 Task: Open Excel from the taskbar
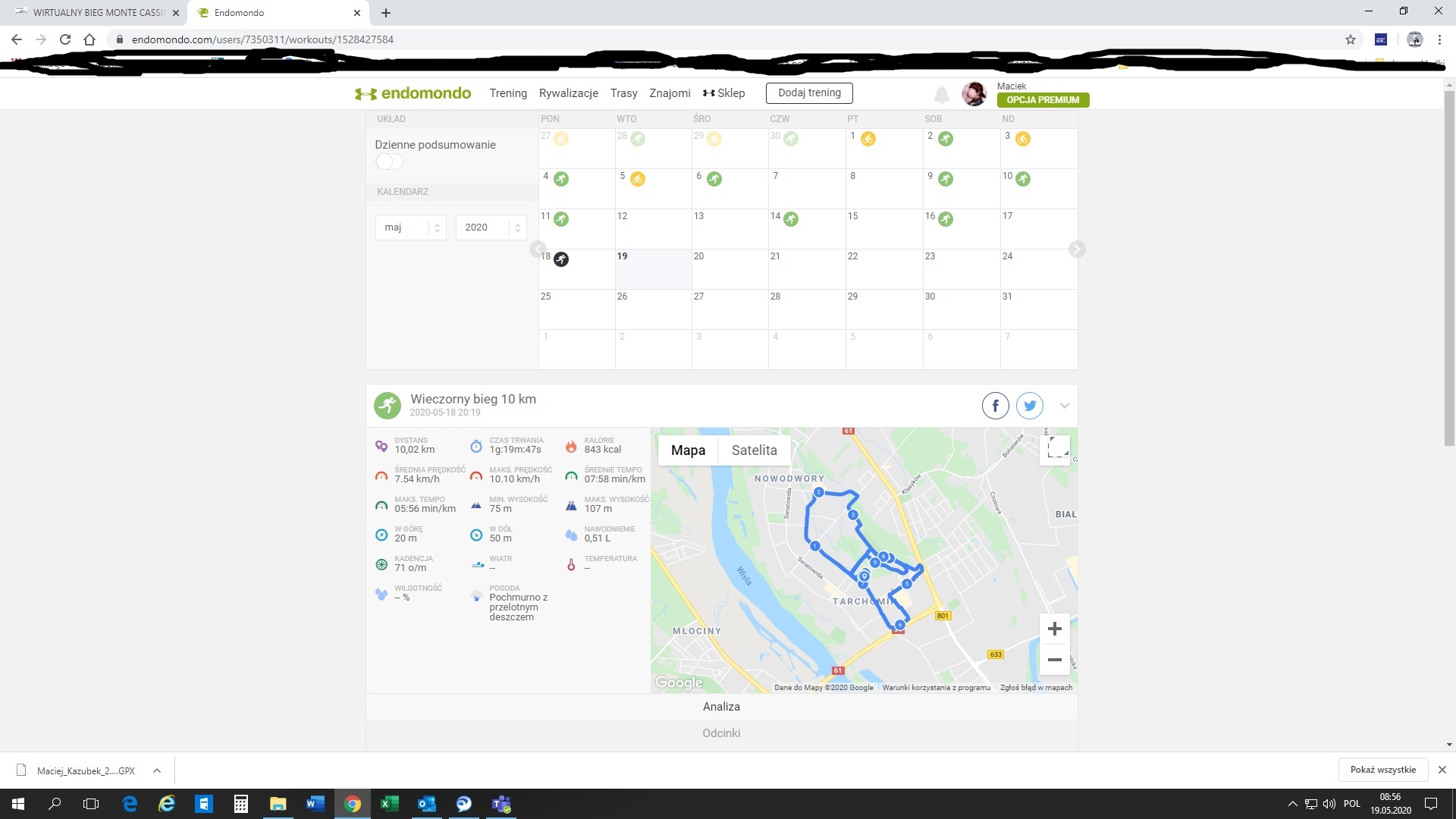(389, 804)
